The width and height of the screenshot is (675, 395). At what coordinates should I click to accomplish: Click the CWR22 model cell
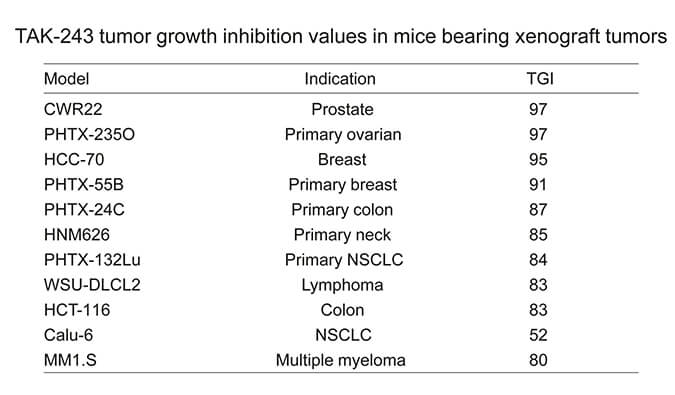[73, 109]
